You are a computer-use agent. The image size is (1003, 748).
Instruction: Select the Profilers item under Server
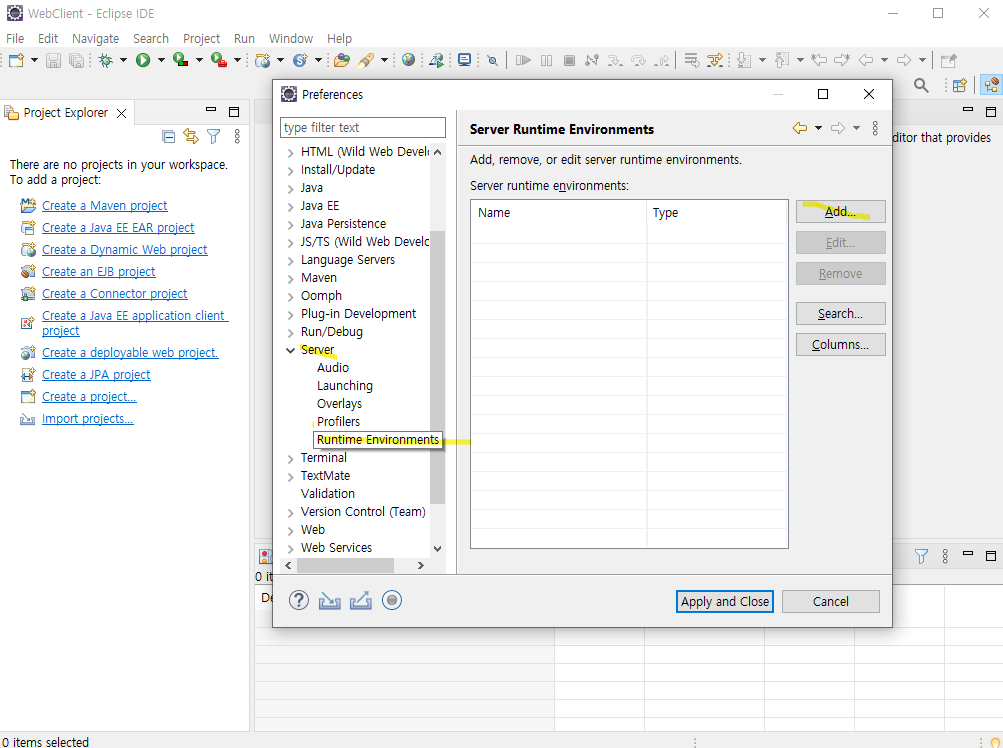(x=338, y=422)
